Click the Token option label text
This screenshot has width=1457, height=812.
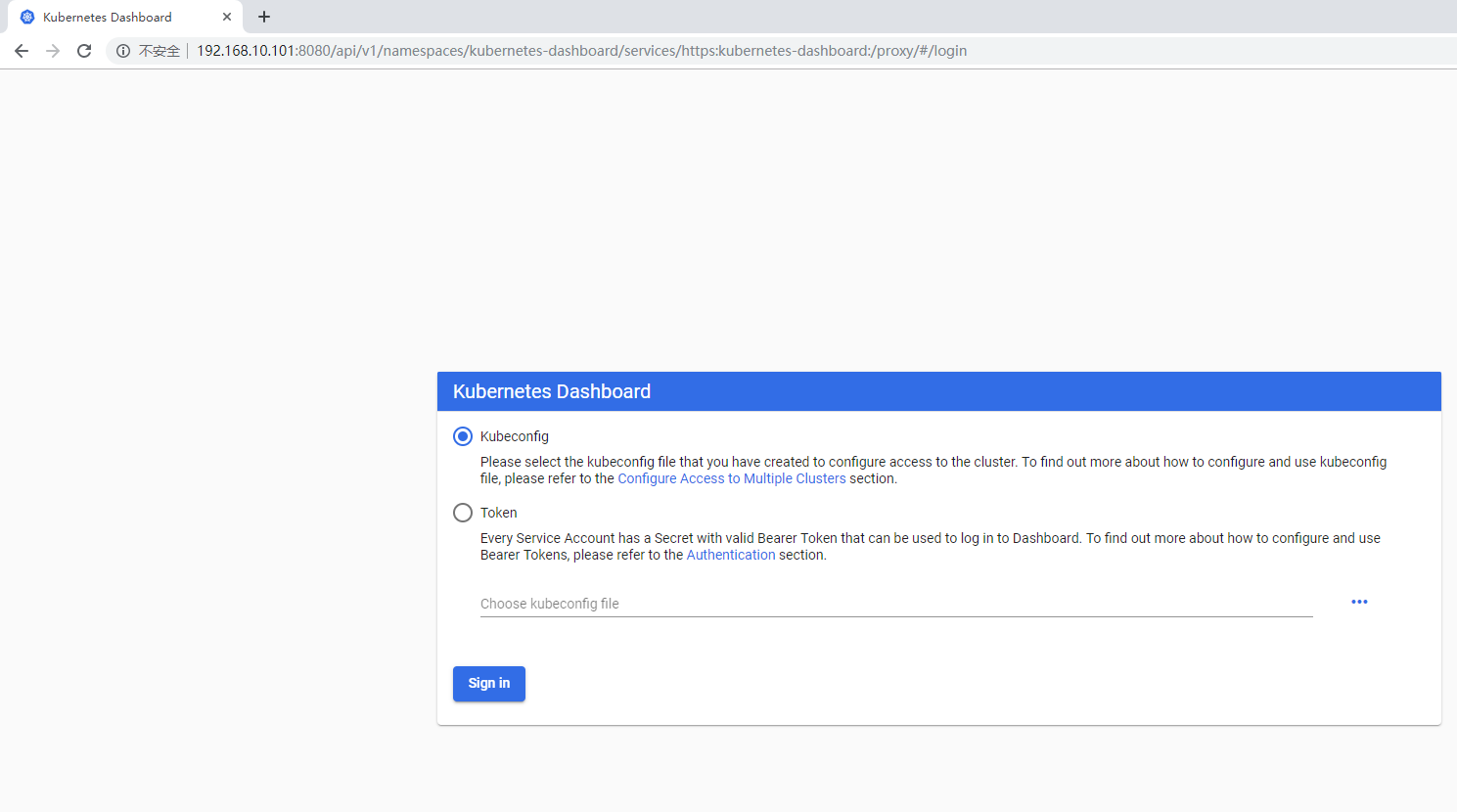[x=499, y=513]
